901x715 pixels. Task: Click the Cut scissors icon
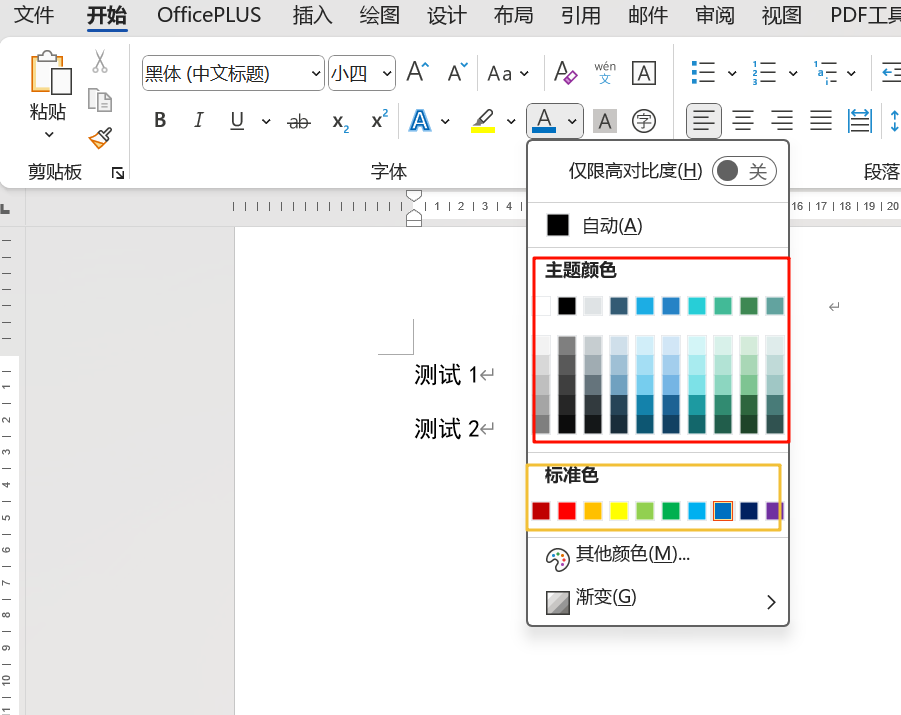(100, 62)
